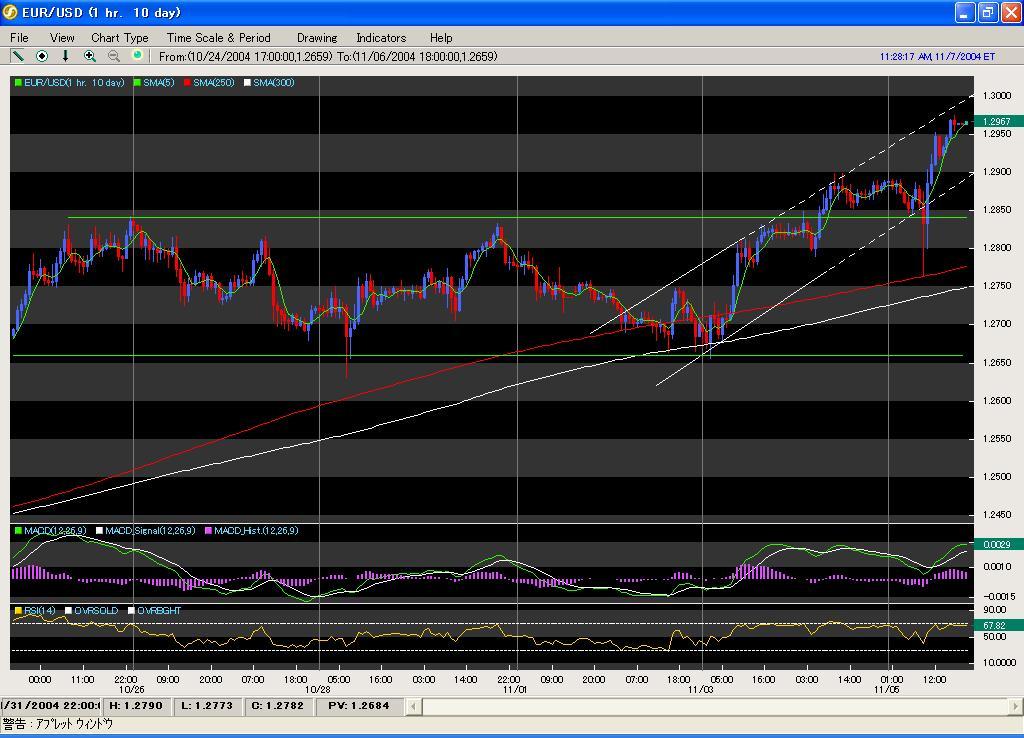Click the L: 1.2773 status field

click(x=207, y=706)
